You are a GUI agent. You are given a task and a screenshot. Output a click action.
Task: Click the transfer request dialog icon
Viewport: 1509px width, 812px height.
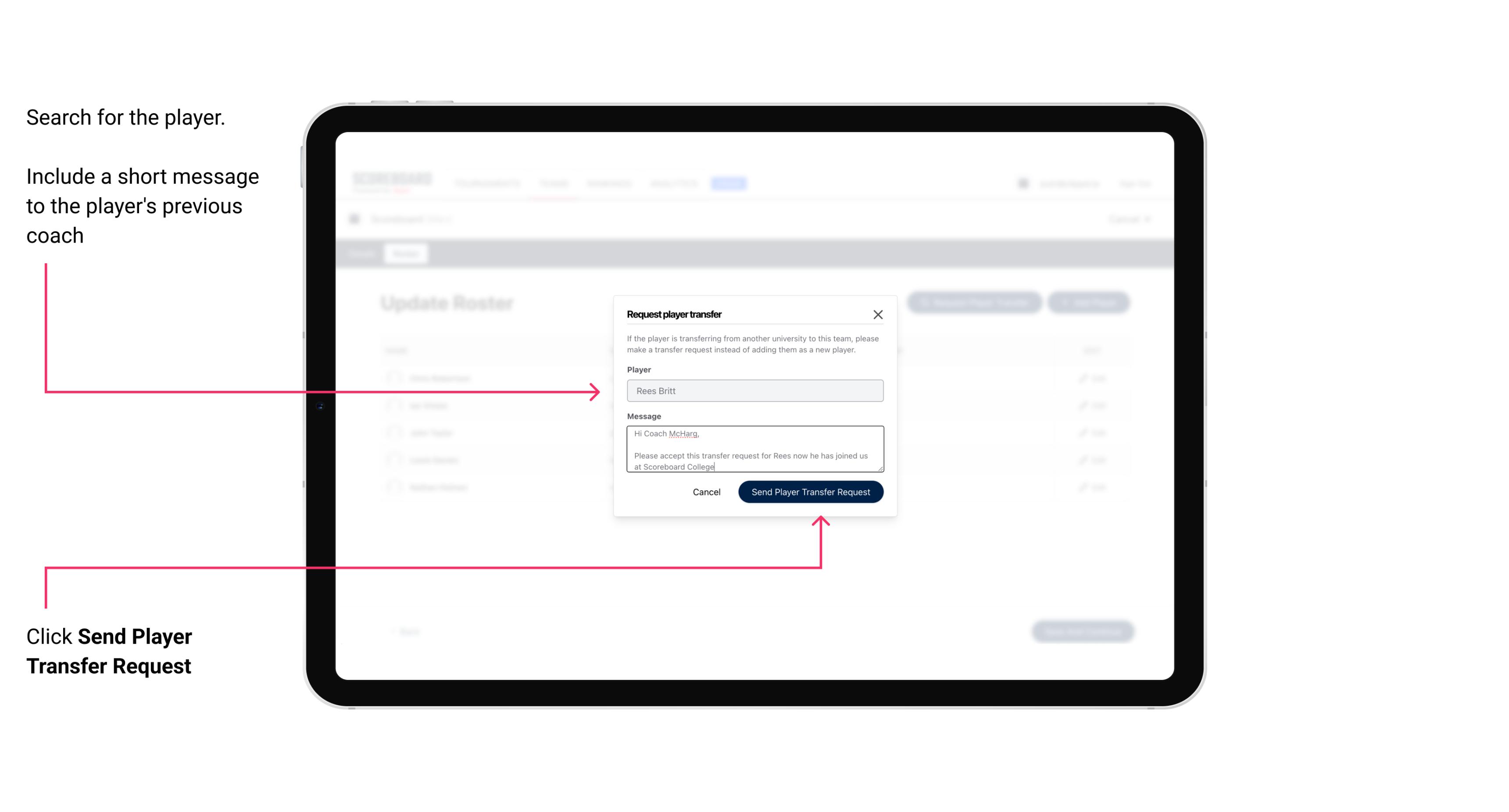tap(878, 314)
